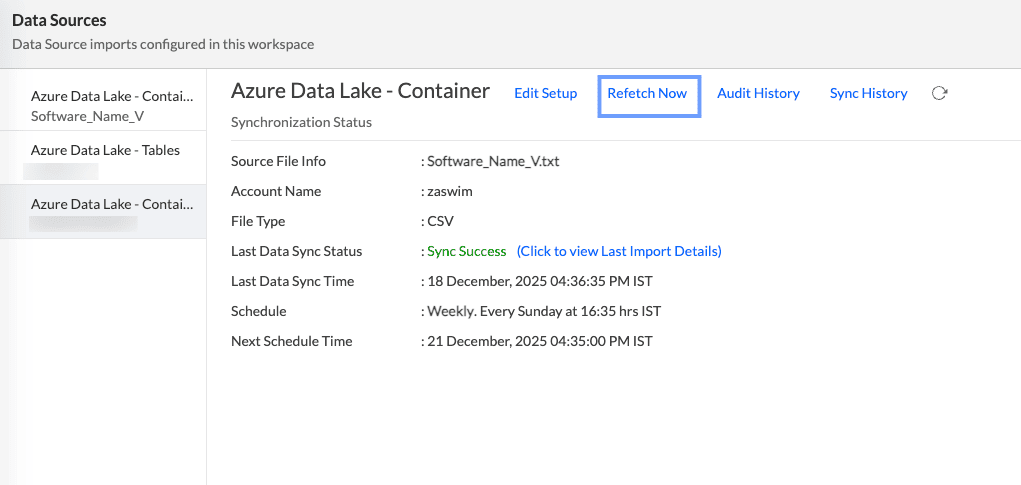Select Azure Data Lake - Tables source

tap(105, 150)
